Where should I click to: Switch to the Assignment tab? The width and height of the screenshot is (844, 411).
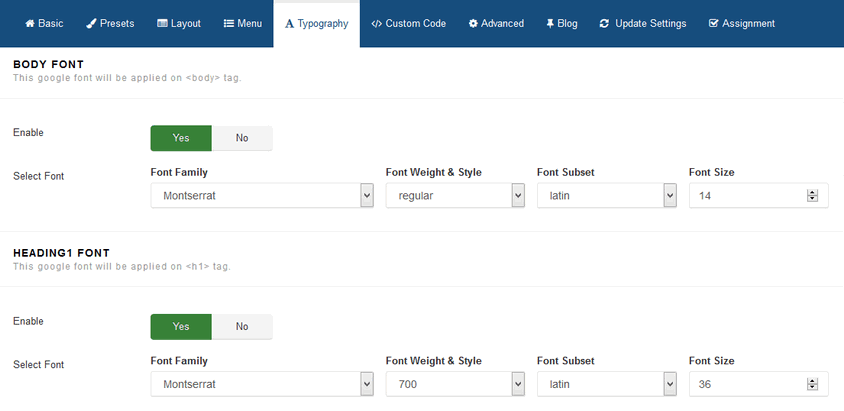743,23
